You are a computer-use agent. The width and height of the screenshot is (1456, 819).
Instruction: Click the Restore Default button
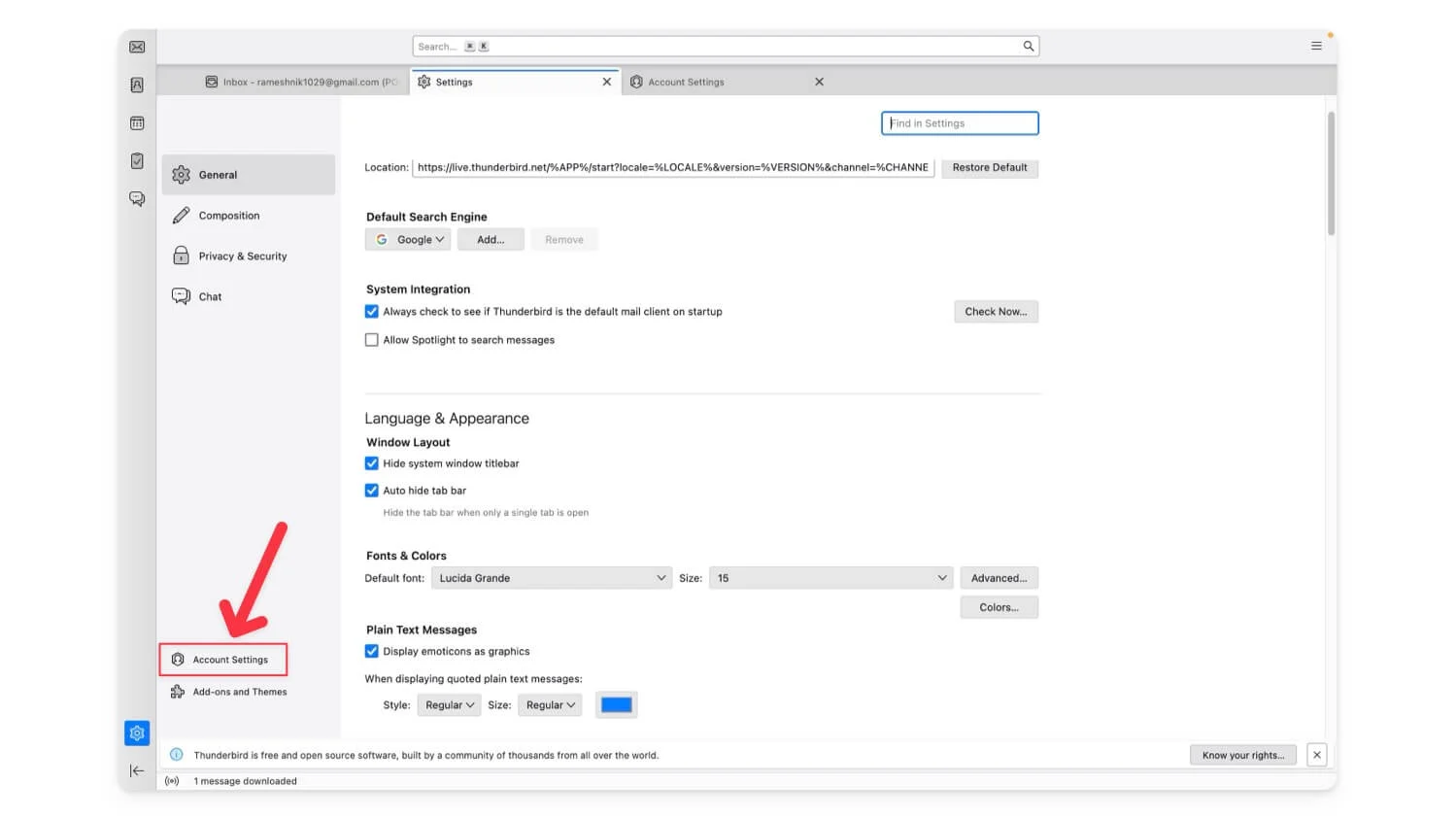(989, 168)
